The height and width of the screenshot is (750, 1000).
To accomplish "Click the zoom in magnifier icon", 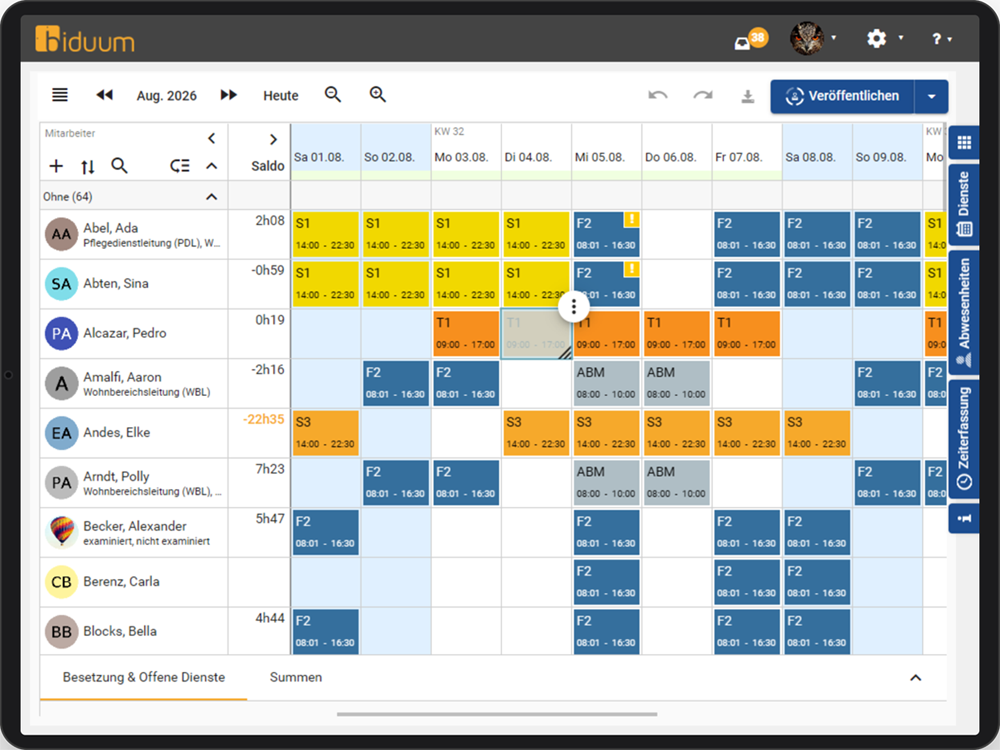I will 378,95.
